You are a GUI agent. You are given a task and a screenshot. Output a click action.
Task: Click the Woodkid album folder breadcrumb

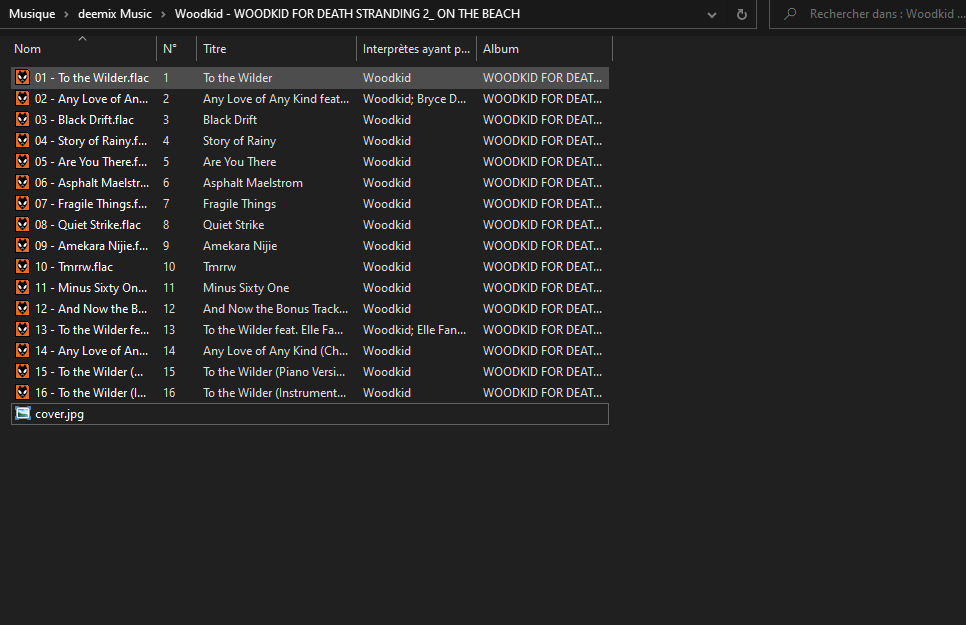click(347, 14)
